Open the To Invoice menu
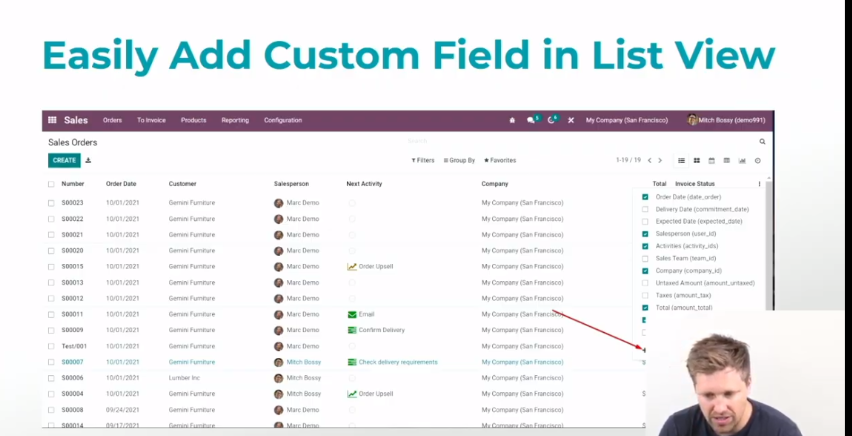Viewport: 852px width, 436px height. pos(151,120)
